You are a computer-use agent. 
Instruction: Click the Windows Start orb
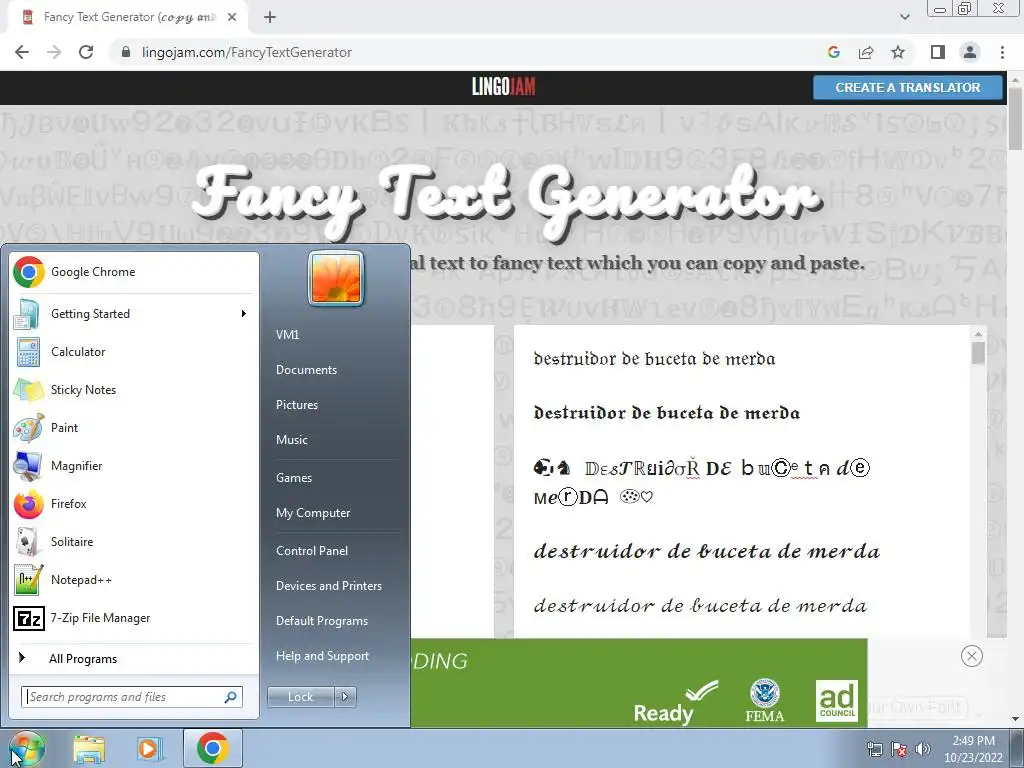pyautogui.click(x=26, y=748)
